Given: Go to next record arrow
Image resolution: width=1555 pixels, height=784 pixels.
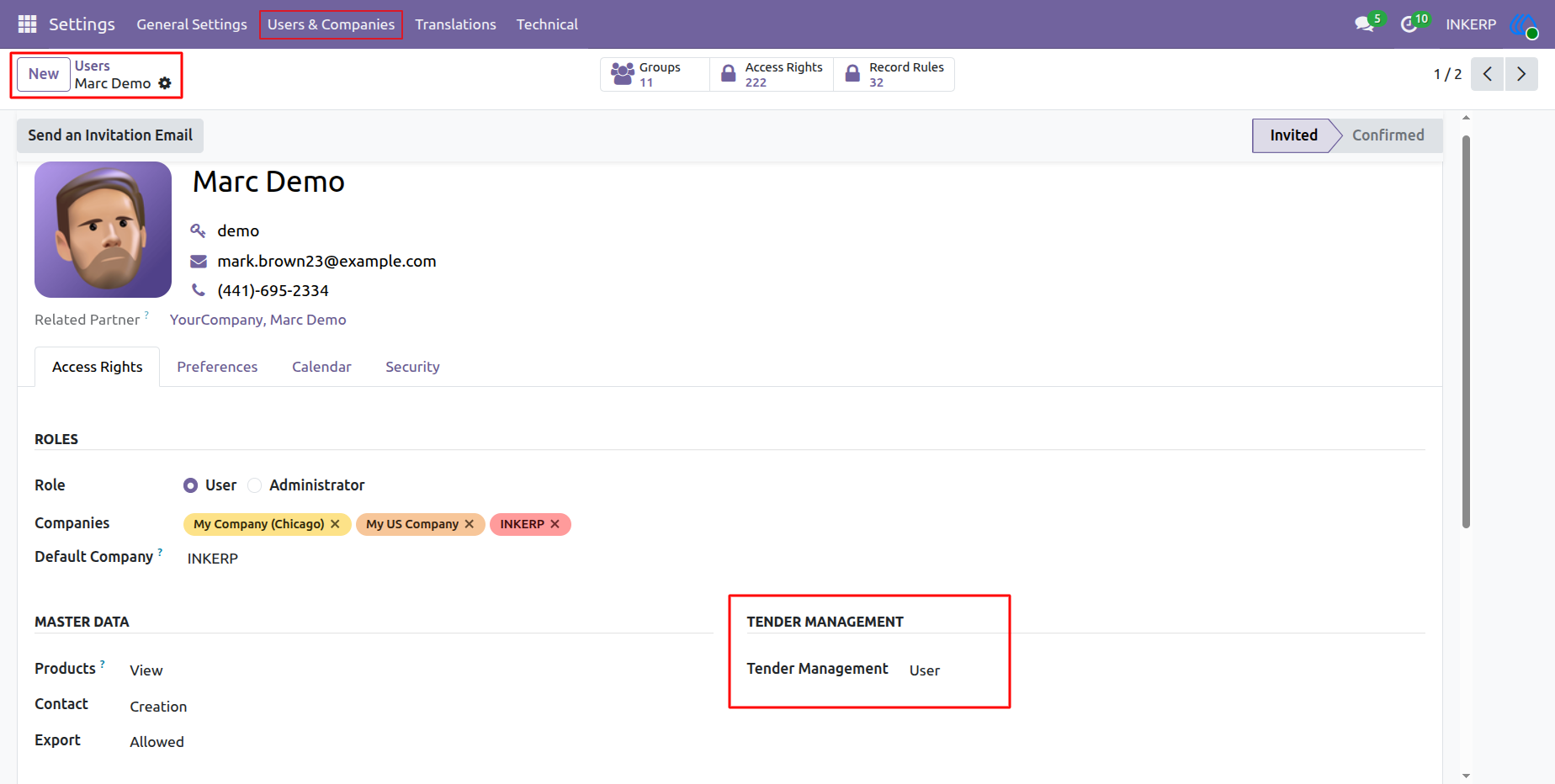Looking at the screenshot, I should [1521, 74].
